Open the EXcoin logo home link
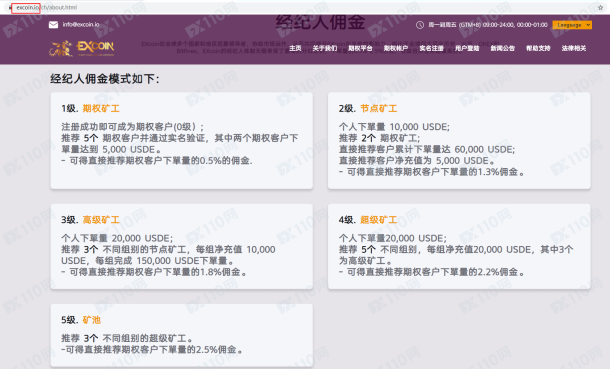This screenshot has height=369, width=610. [x=82, y=48]
